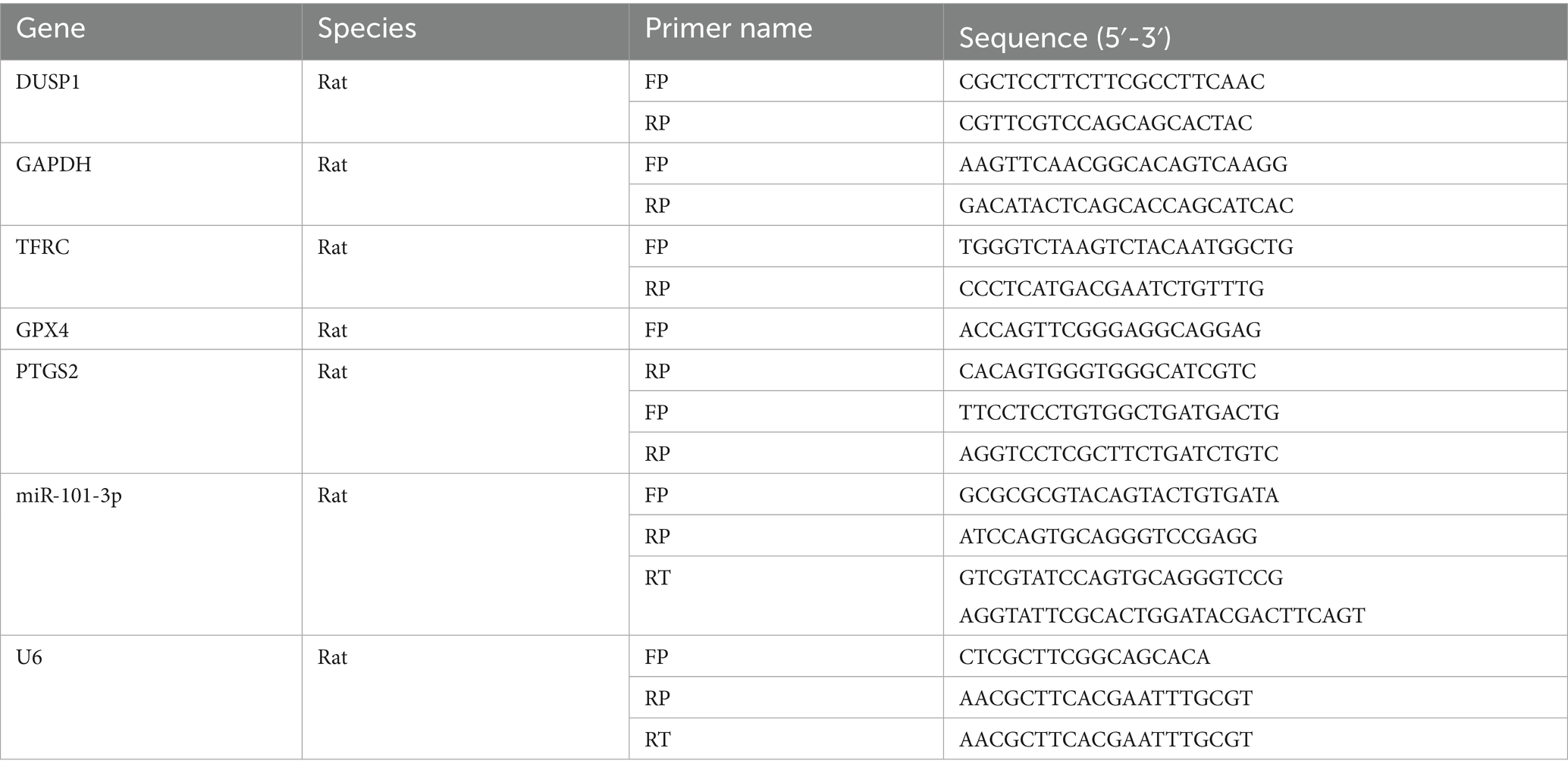Select sequence GCGCGCGTACAGTACTGTGATA
Viewport: 1568px width, 773px height.
tap(1118, 495)
